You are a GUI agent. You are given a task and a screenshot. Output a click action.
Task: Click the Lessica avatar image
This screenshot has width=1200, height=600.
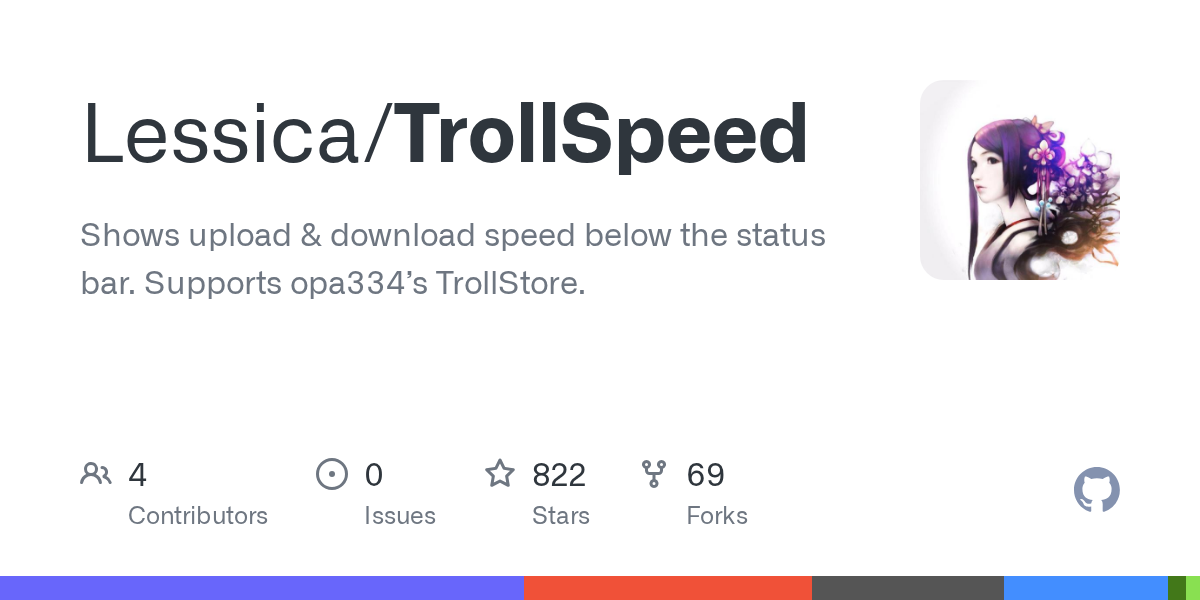point(1020,180)
